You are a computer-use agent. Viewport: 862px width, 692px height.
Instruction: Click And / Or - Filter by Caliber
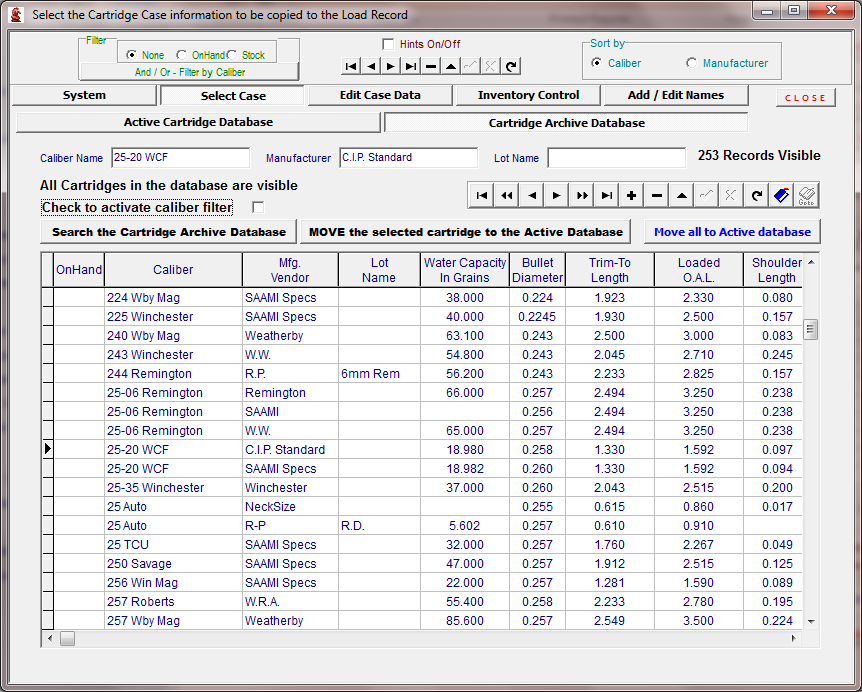(x=190, y=72)
